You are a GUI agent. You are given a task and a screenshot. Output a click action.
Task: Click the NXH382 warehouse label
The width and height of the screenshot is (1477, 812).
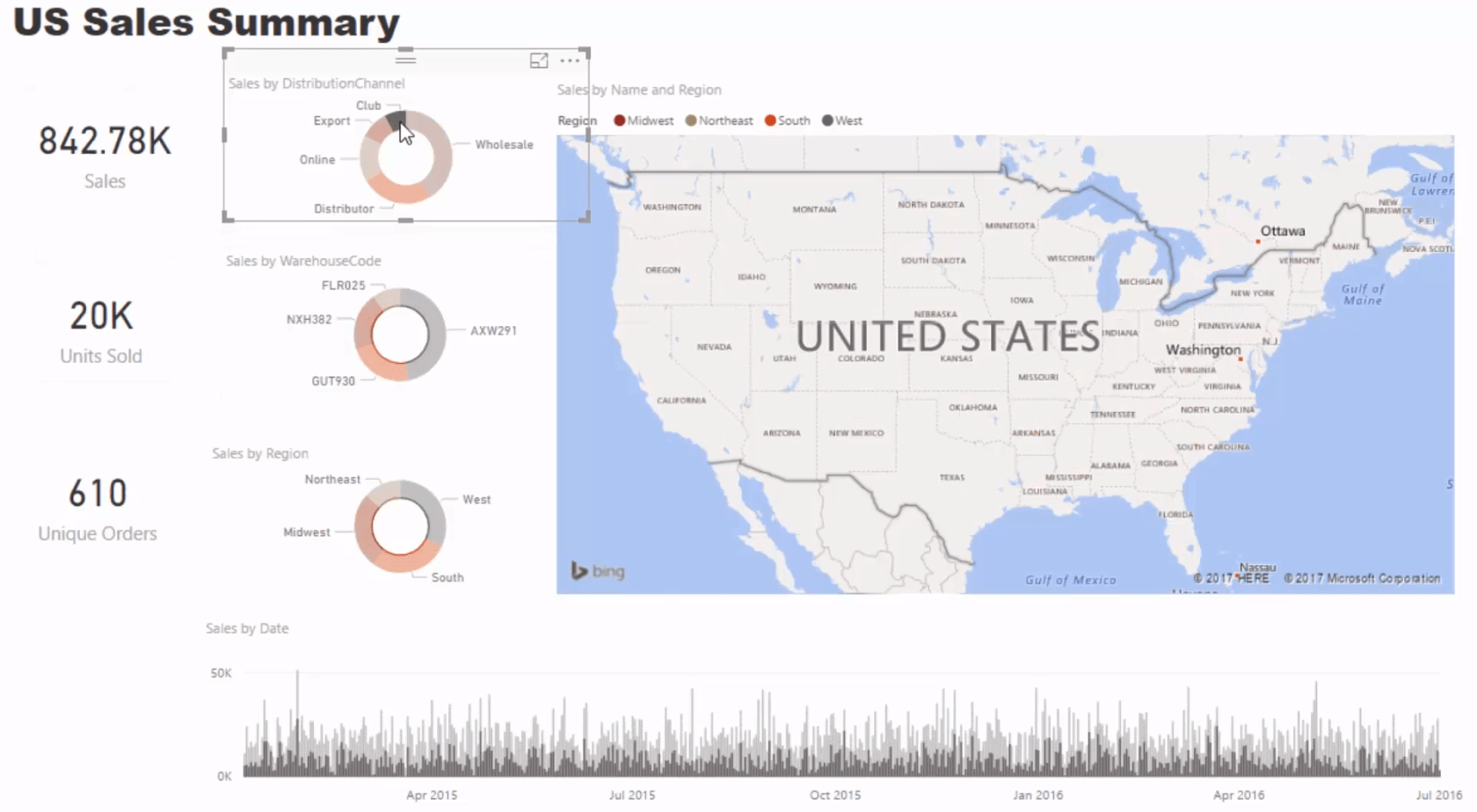pos(309,319)
